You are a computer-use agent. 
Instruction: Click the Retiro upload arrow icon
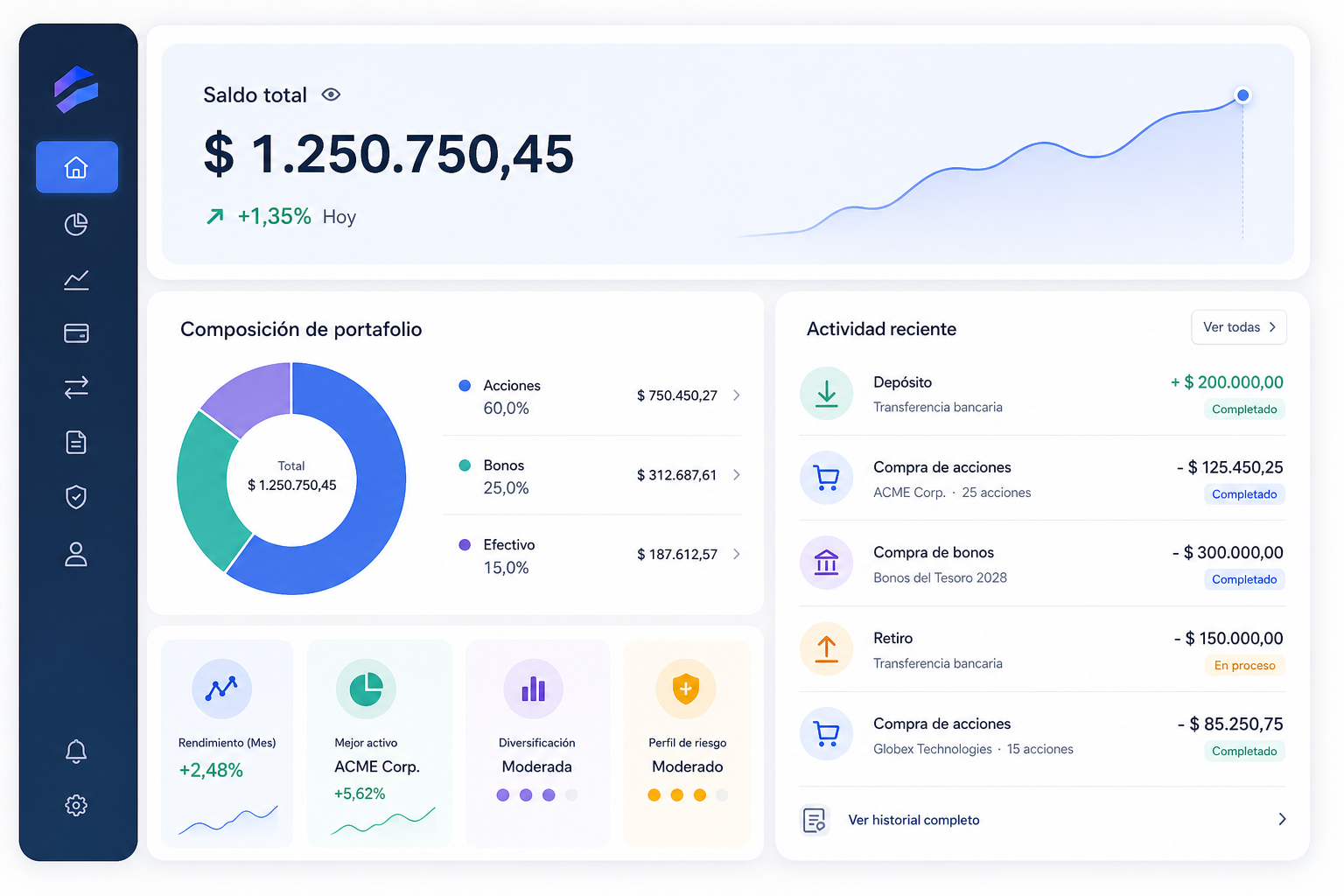(x=826, y=648)
